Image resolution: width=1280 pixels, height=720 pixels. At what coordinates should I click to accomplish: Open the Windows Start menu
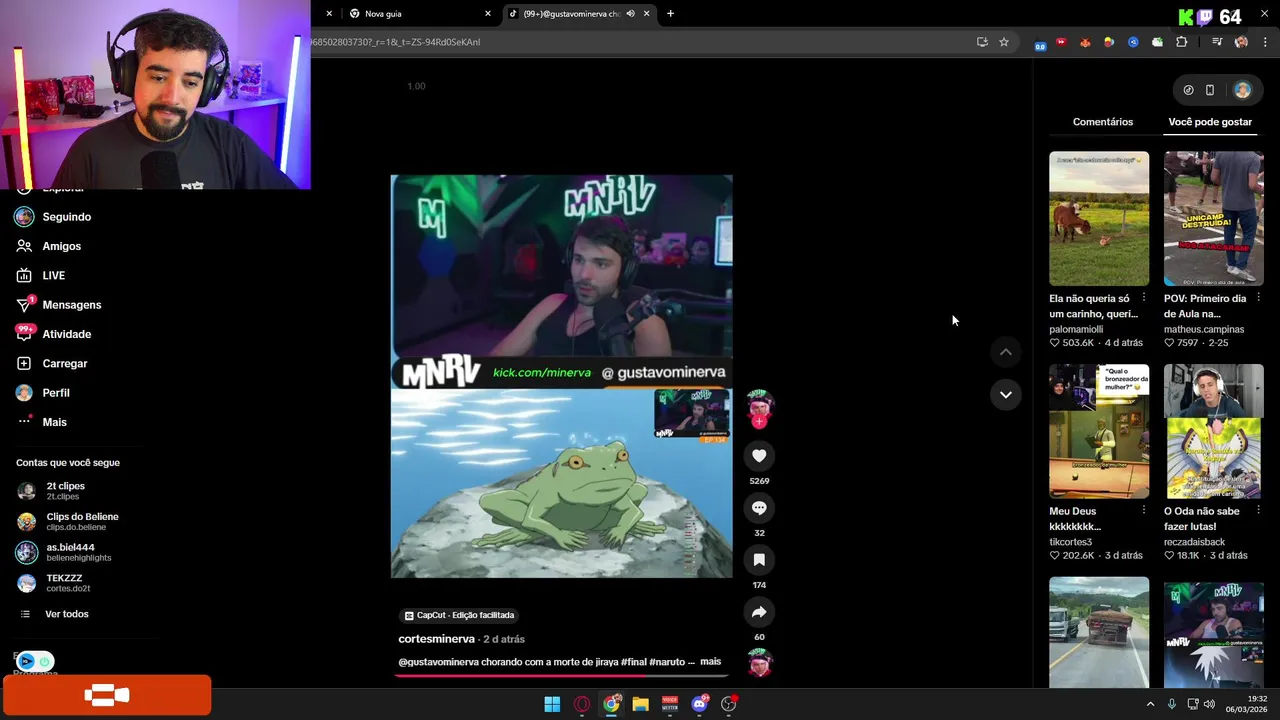(552, 704)
